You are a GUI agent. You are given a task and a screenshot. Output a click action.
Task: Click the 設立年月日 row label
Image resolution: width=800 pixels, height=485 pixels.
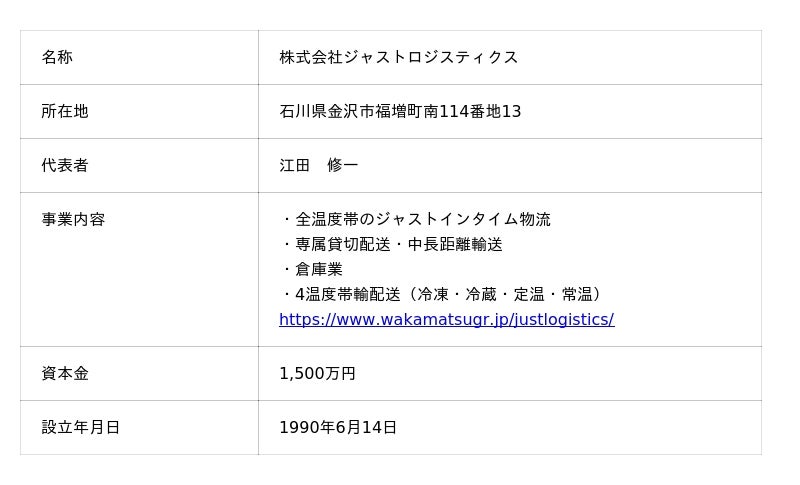click(x=81, y=428)
